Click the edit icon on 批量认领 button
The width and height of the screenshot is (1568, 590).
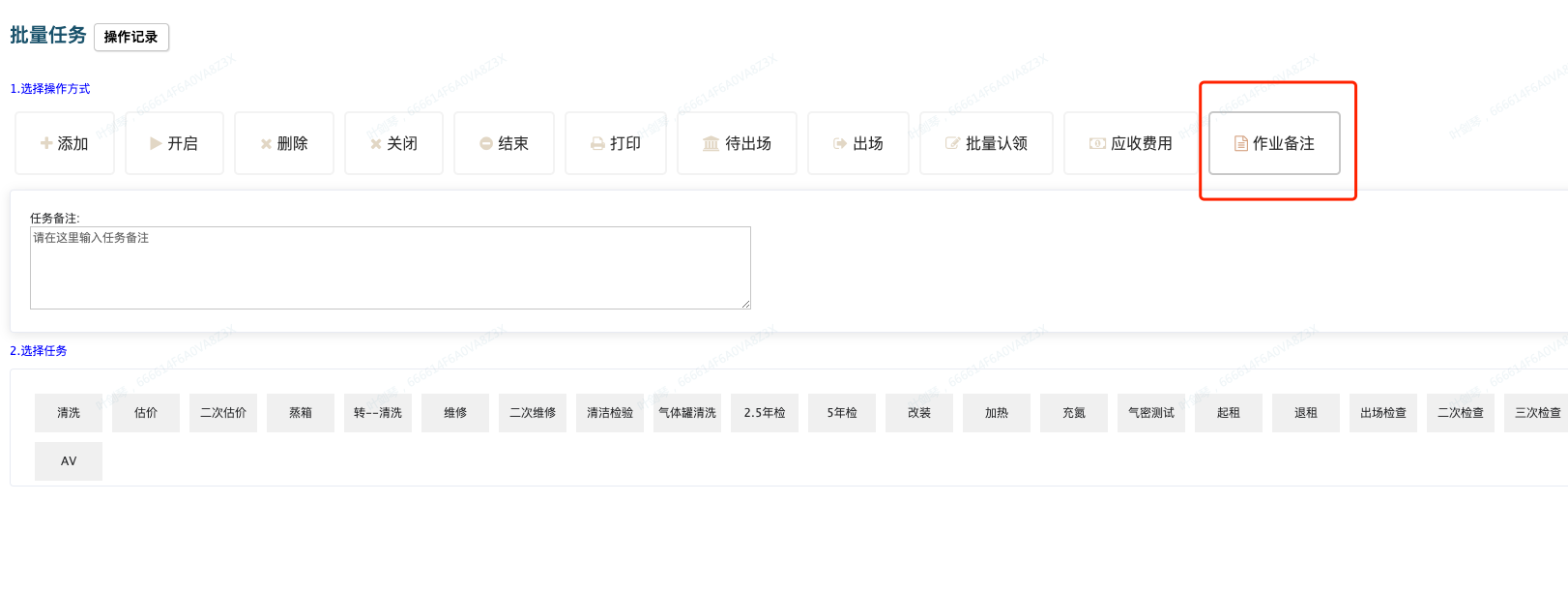click(x=952, y=144)
